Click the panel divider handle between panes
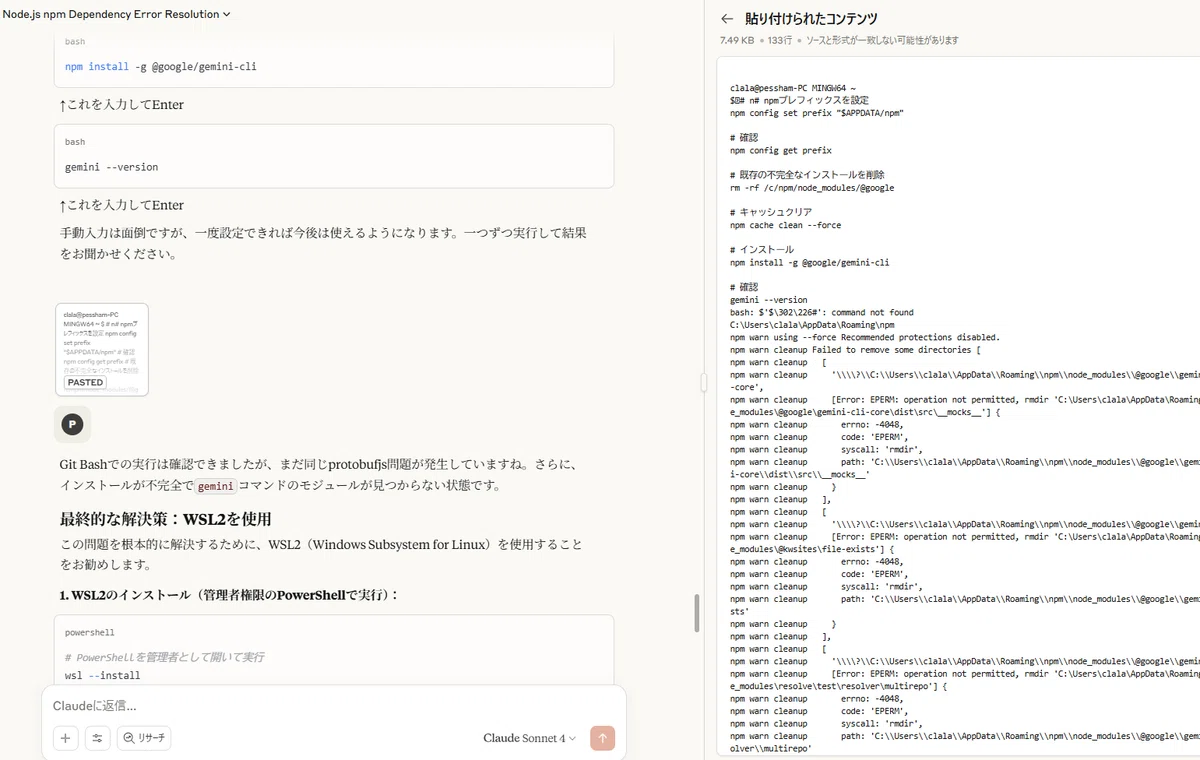The width and height of the screenshot is (1200, 760). (x=704, y=380)
